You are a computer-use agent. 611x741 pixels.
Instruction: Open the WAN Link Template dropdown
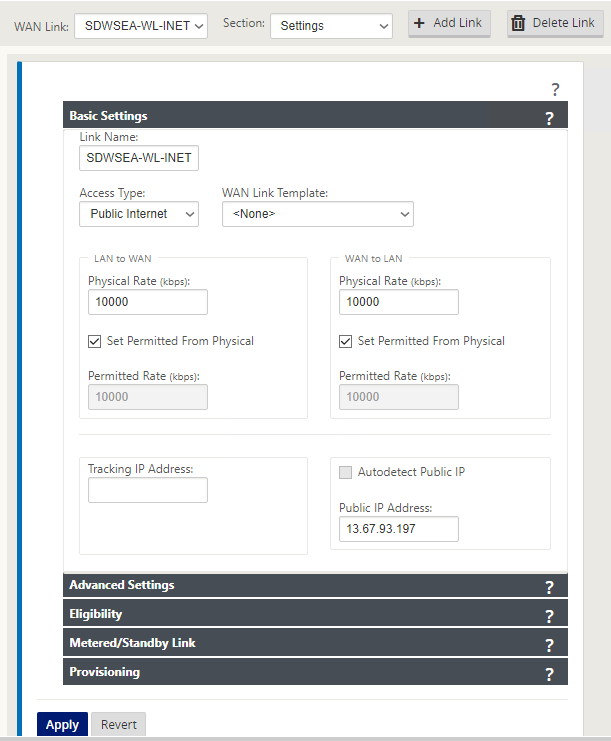tap(318, 214)
